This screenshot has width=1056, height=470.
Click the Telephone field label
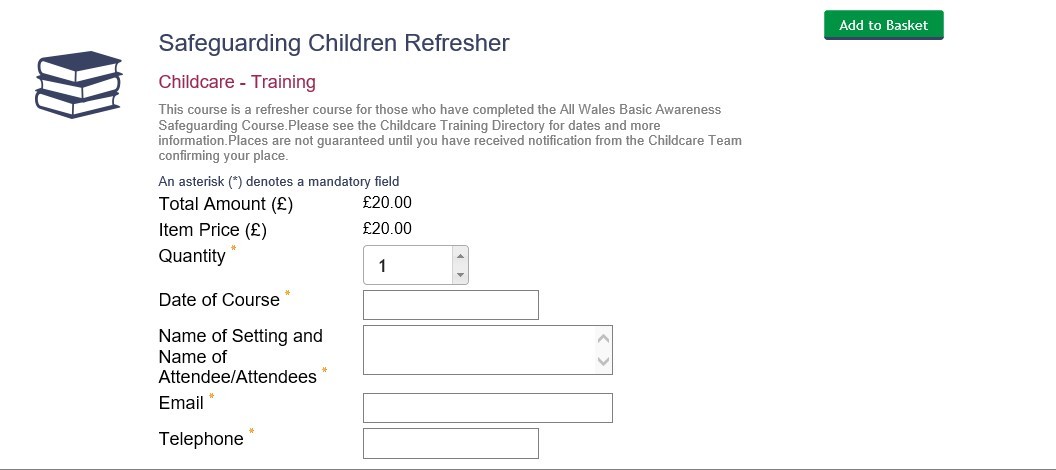point(201,439)
